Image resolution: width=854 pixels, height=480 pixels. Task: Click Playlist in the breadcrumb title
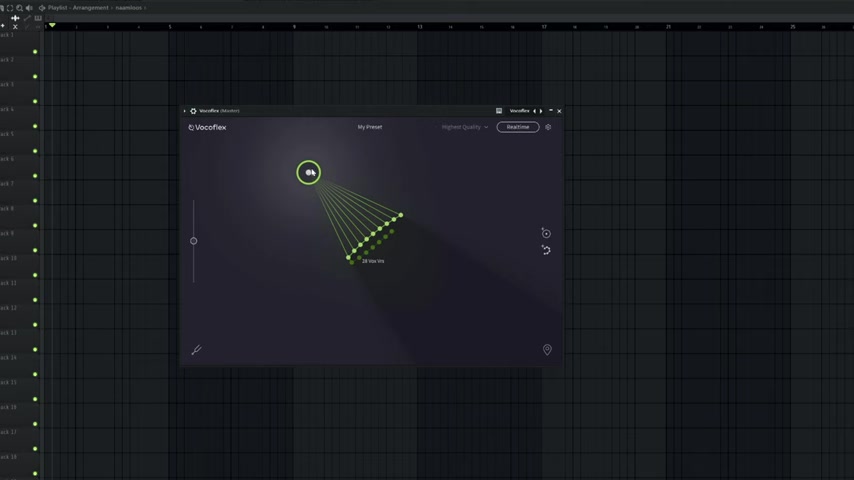coord(58,8)
